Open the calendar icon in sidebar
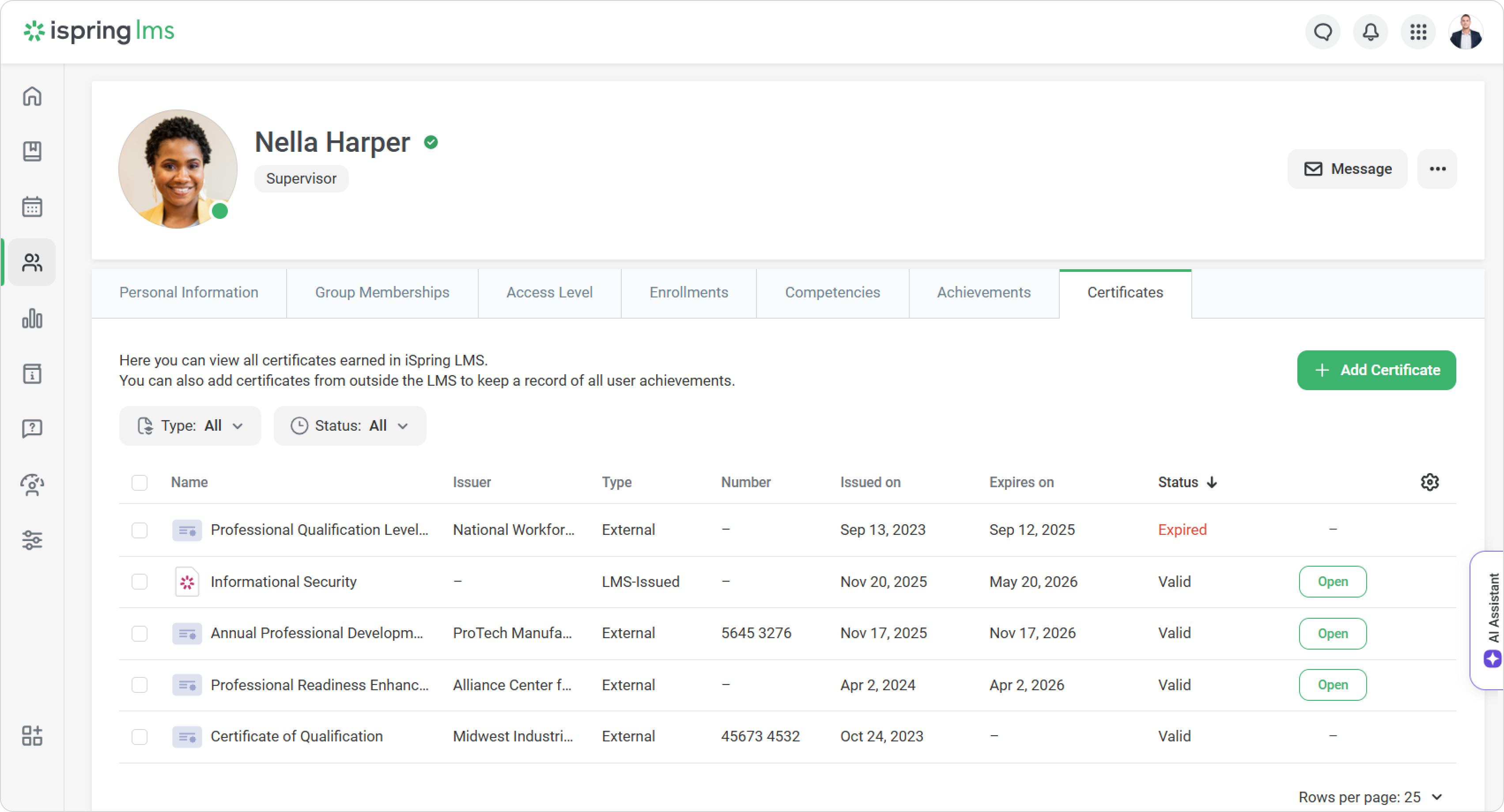The height and width of the screenshot is (812, 1504). (32, 207)
